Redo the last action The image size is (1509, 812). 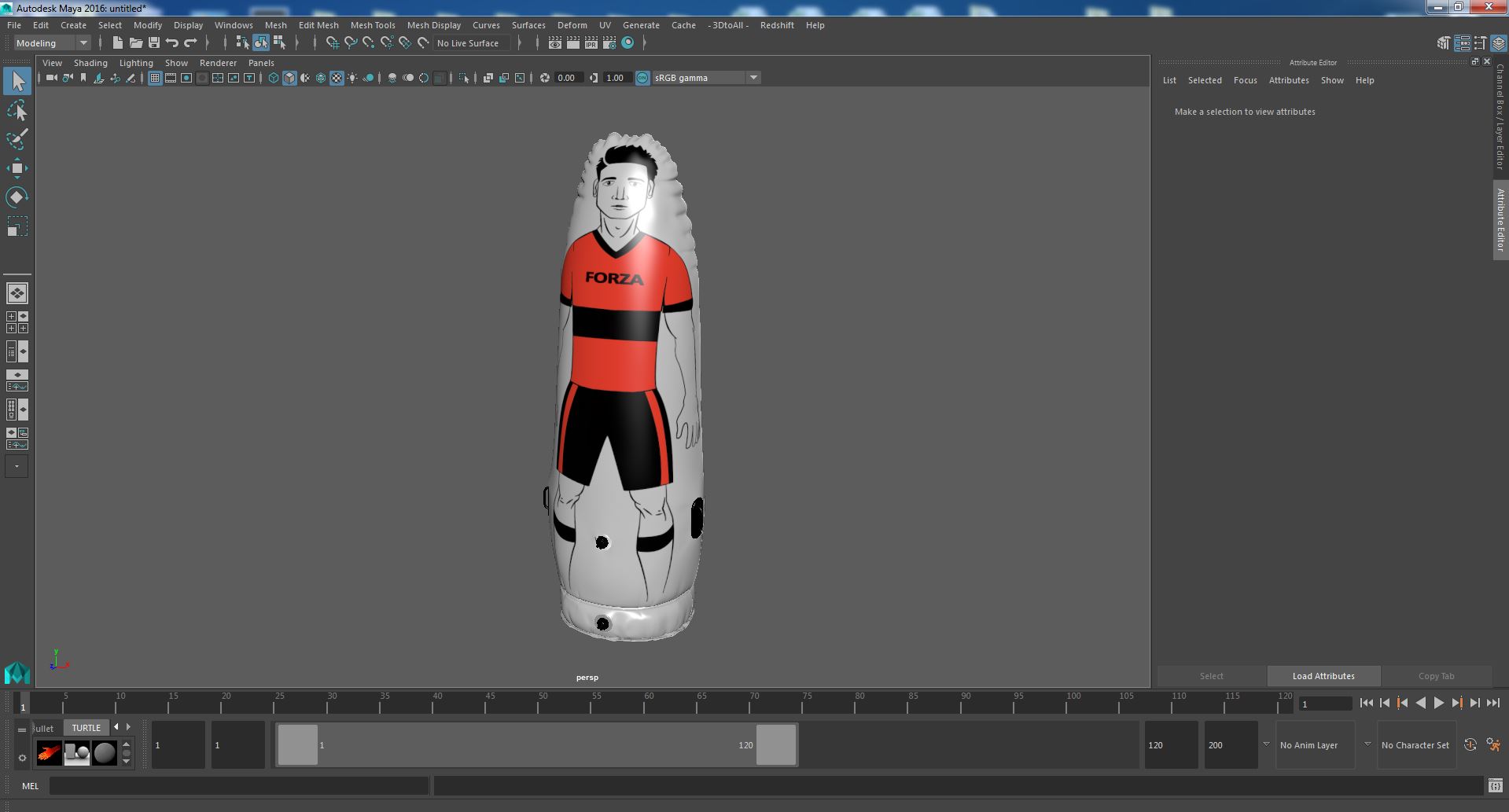[190, 43]
